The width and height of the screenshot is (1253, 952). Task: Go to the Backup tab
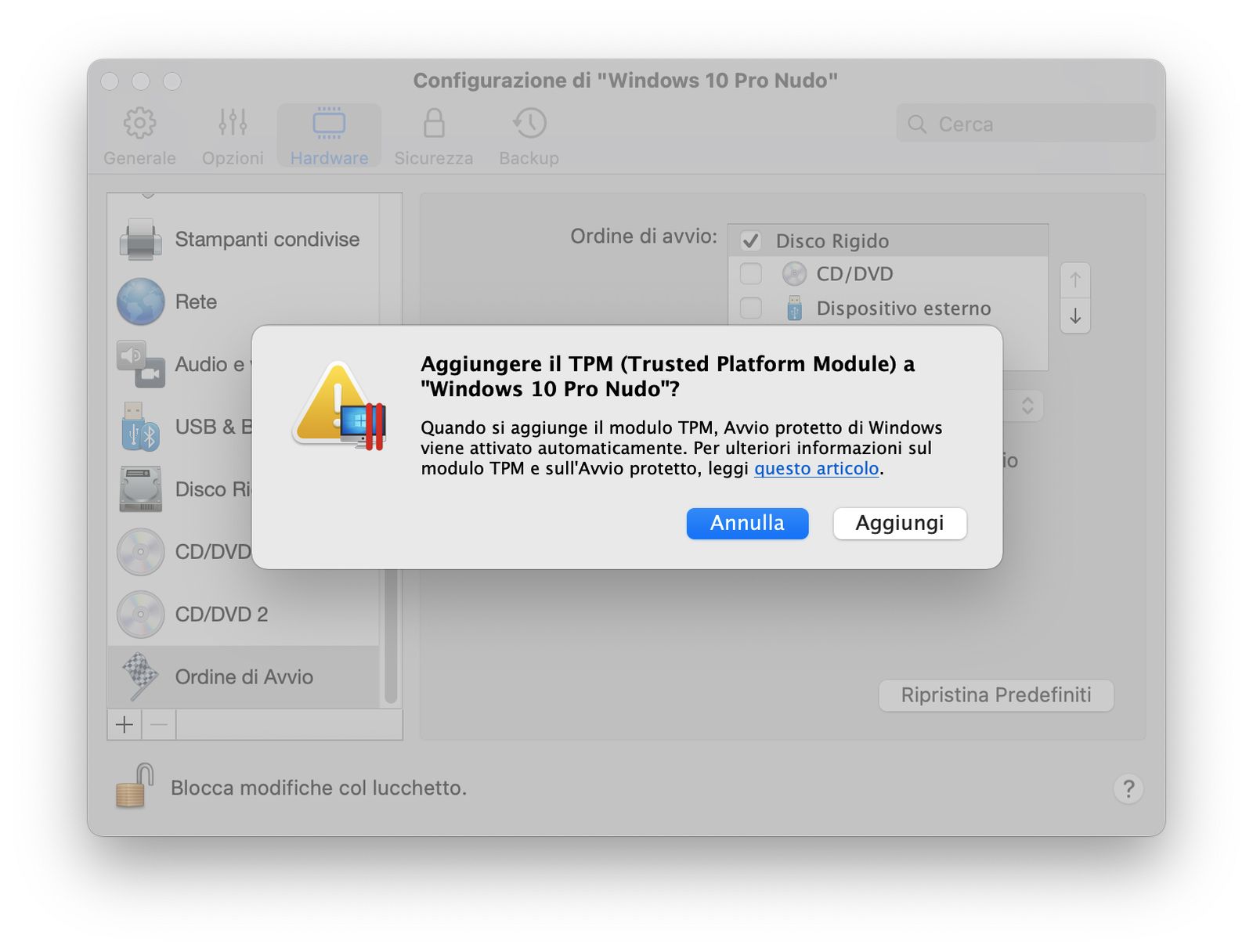529,136
